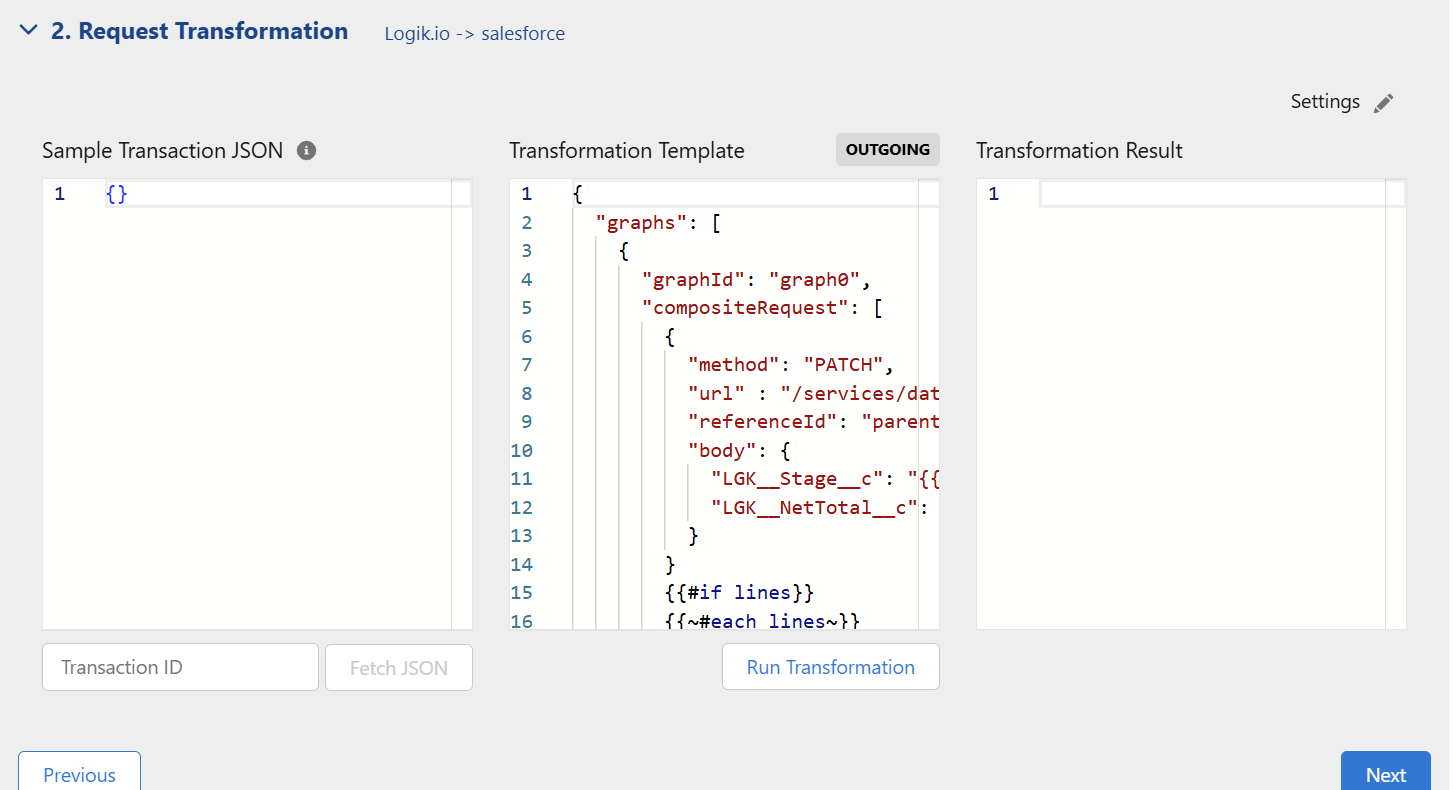1456x790 pixels.
Task: Click the Sample Transaction JSON info icon
Action: pos(307,151)
